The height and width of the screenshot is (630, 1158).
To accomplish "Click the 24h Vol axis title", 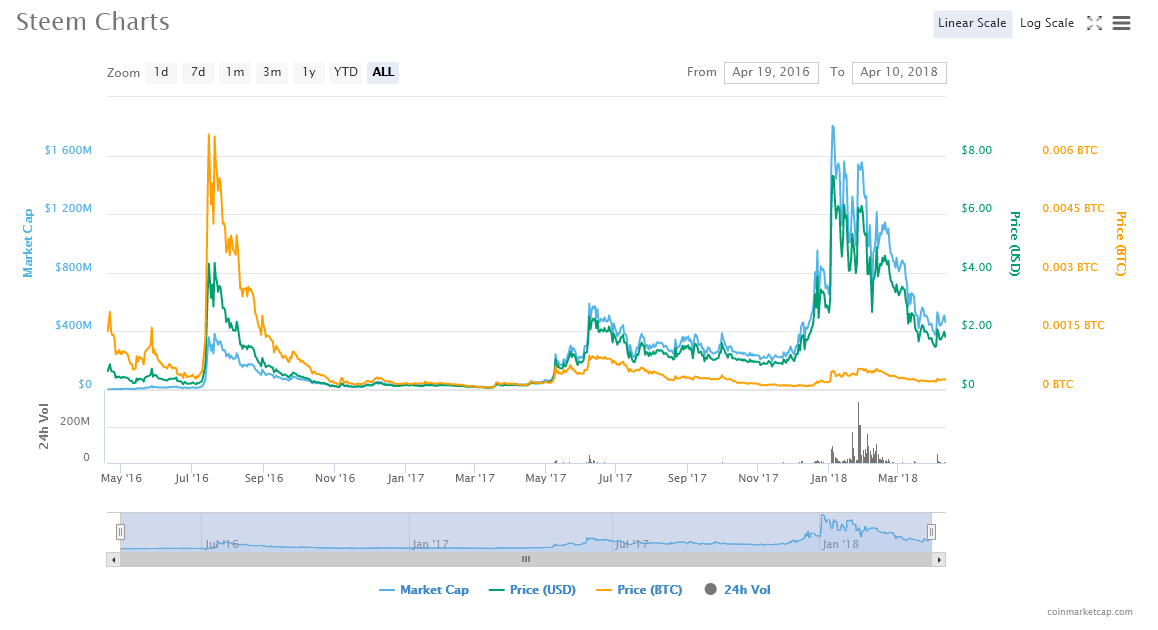I will click(44, 426).
